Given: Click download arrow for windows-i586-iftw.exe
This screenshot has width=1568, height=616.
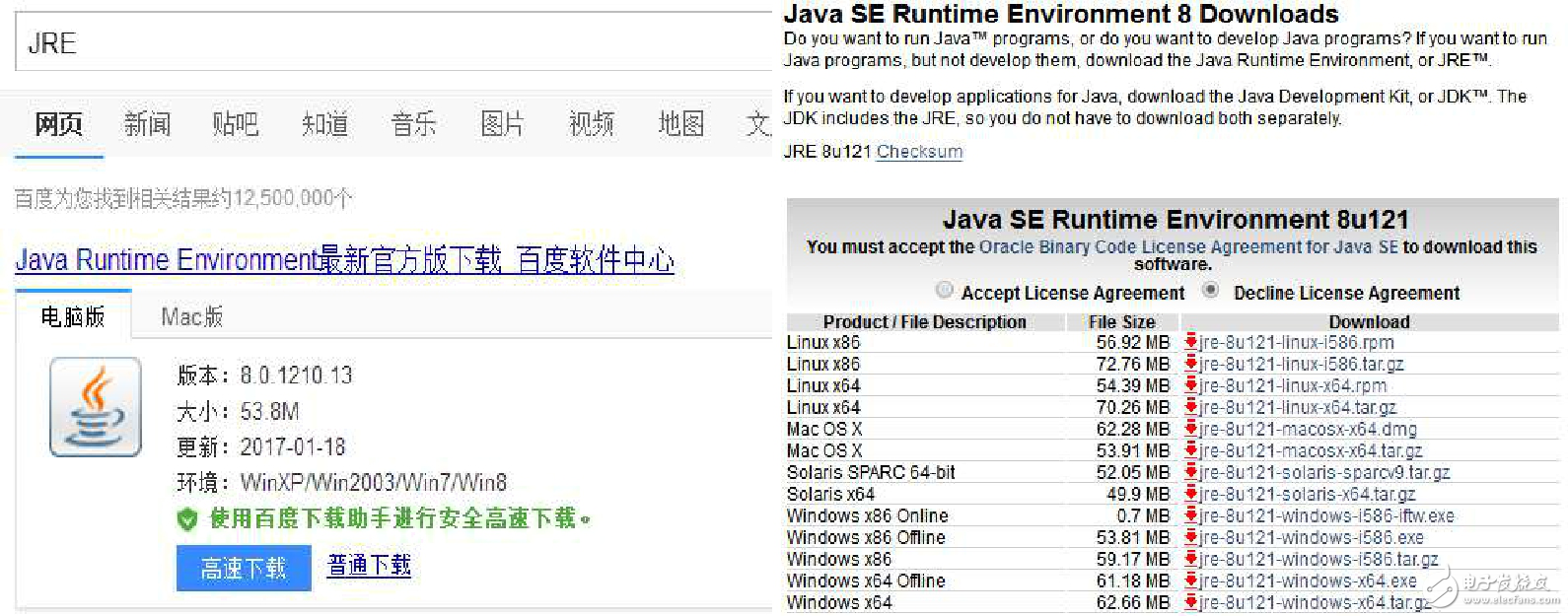Looking at the screenshot, I should pyautogui.click(x=1191, y=515).
